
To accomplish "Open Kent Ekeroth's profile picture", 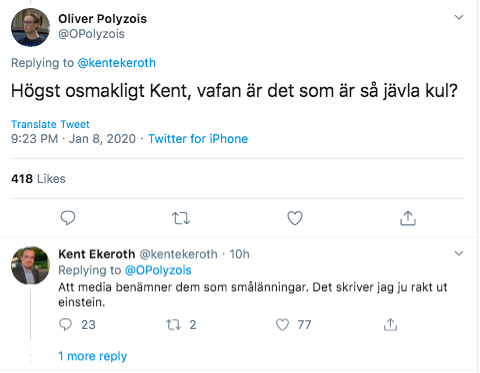I will [30, 265].
